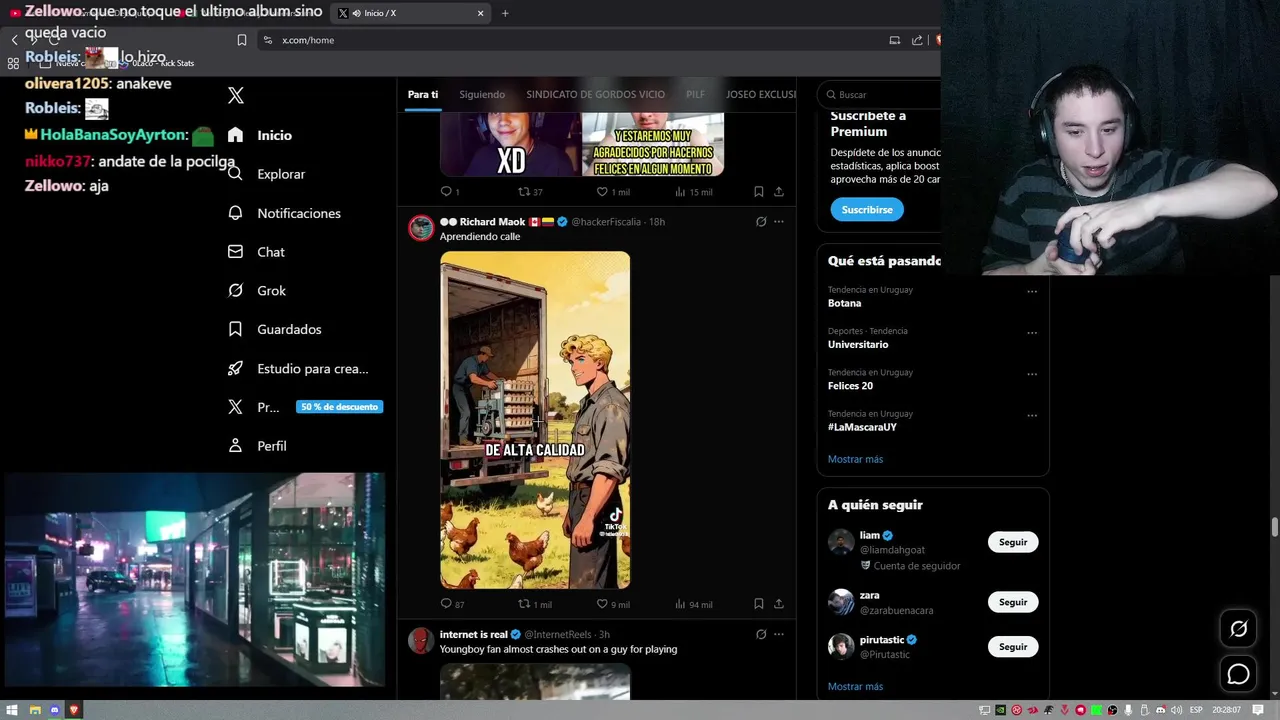Switch to SINDICATO DE GORDOS VICIO tab
This screenshot has width=1280, height=720.
[x=595, y=94]
